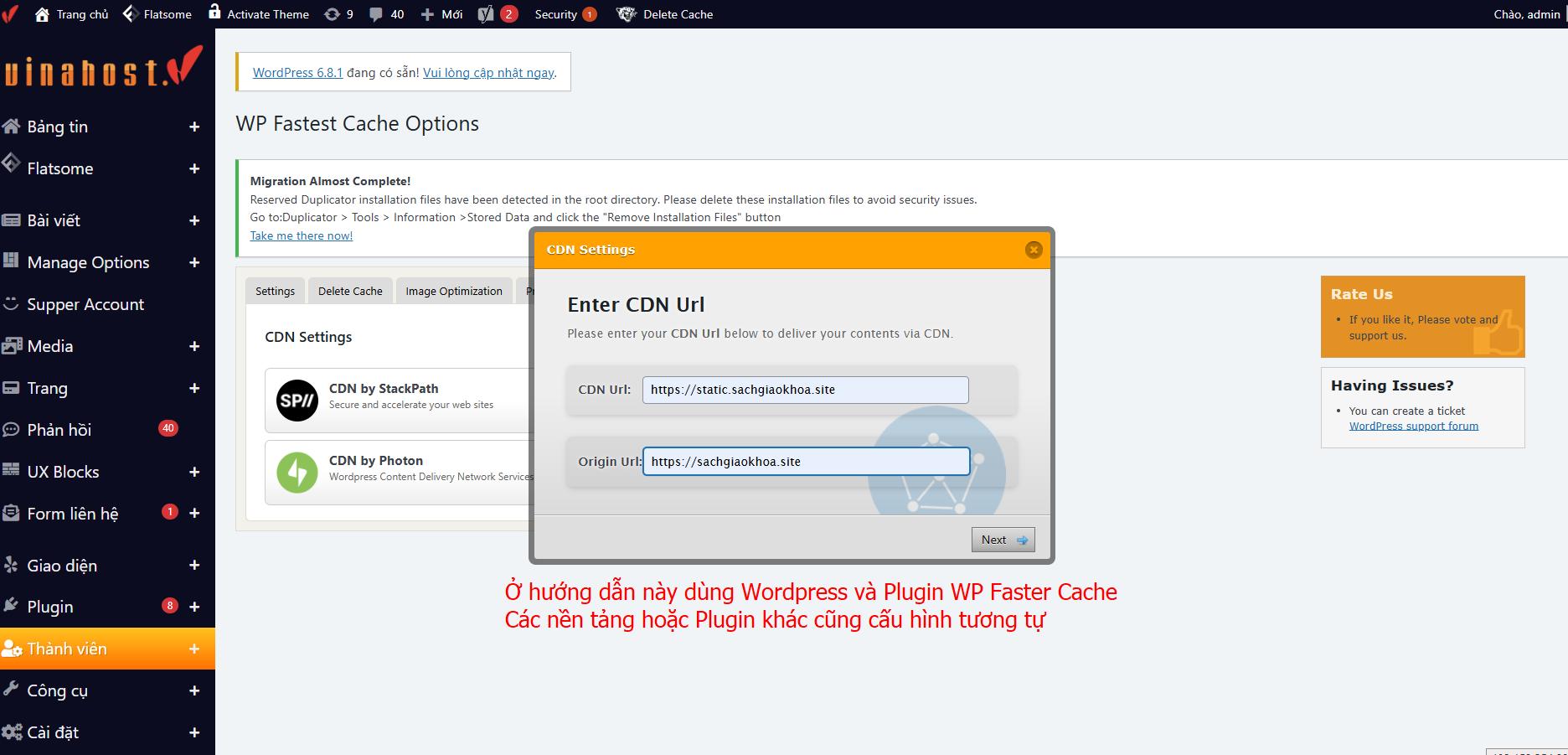Viewport: 1568px width, 755px height.
Task: Click the StackPath CDN logo icon
Action: (297, 401)
